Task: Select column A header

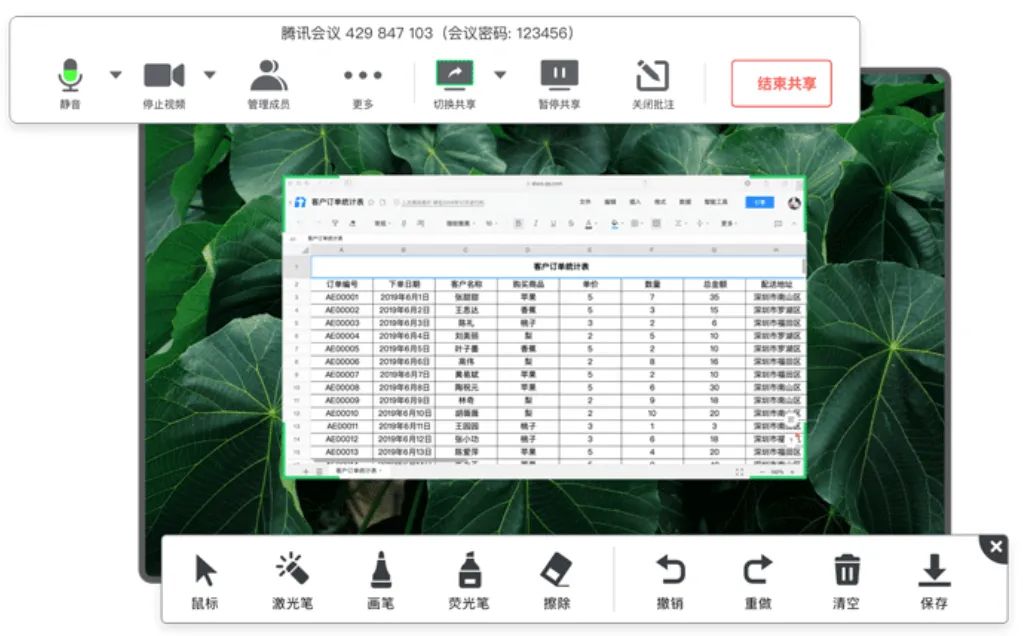Action: click(342, 250)
